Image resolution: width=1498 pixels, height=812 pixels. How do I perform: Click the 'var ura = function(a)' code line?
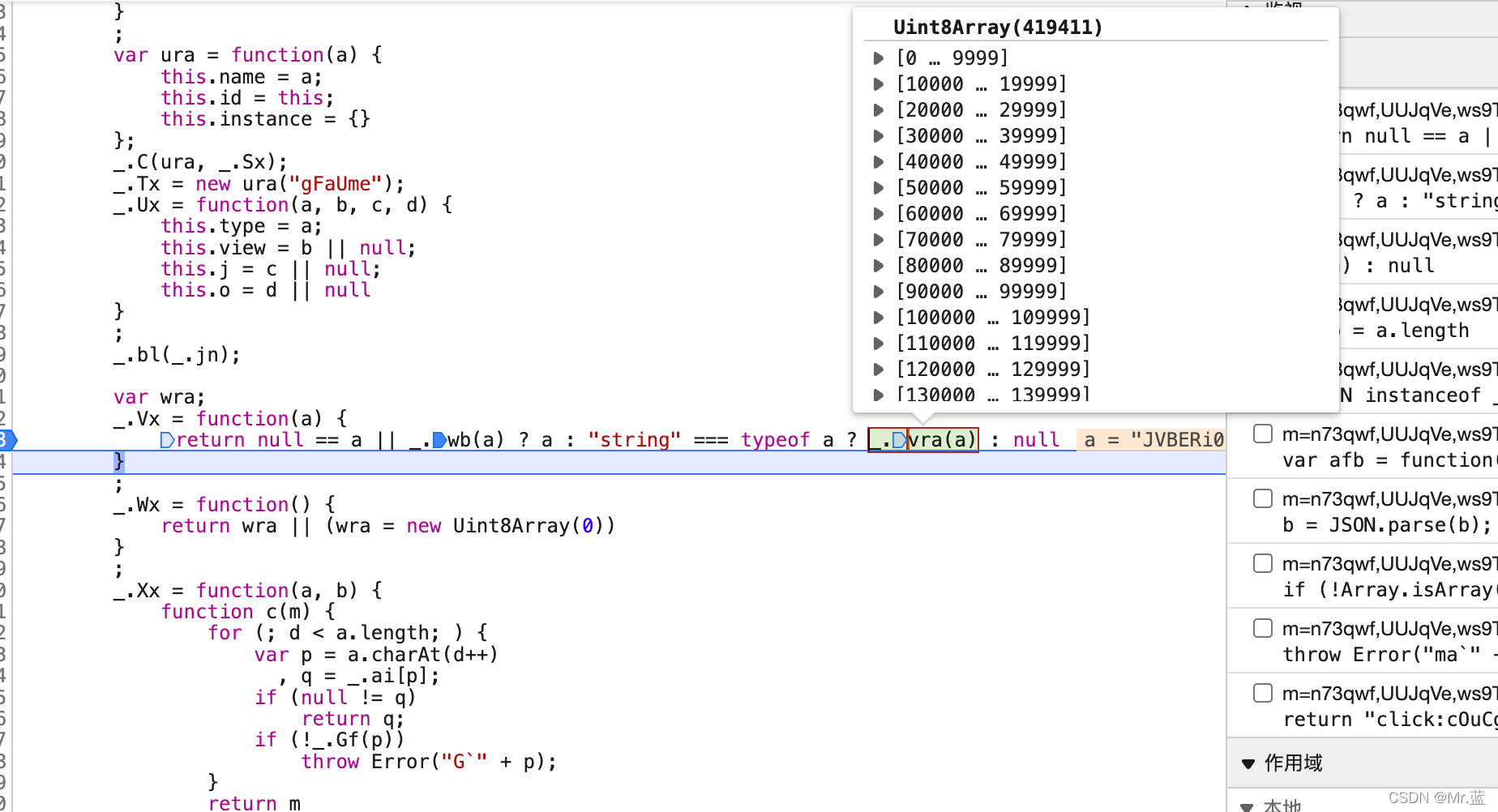(248, 55)
